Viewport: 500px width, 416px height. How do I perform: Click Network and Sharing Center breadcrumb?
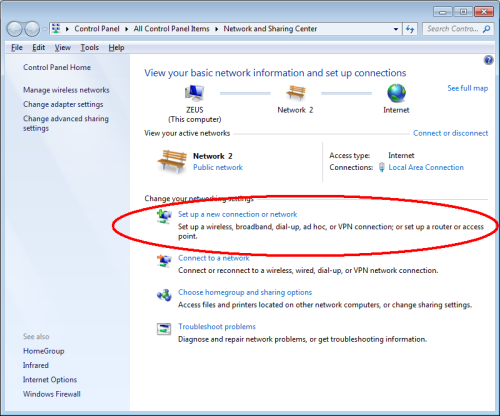[x=270, y=29]
